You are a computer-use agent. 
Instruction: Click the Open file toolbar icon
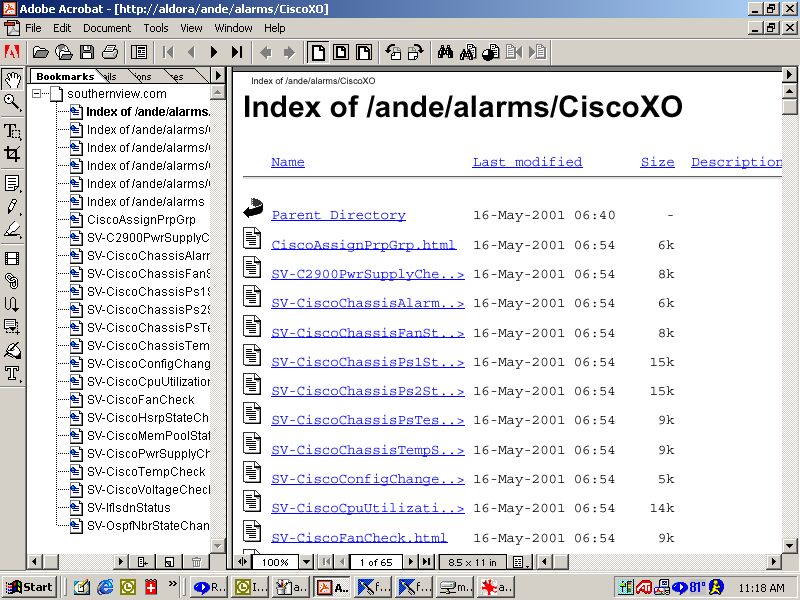pyautogui.click(x=40, y=52)
